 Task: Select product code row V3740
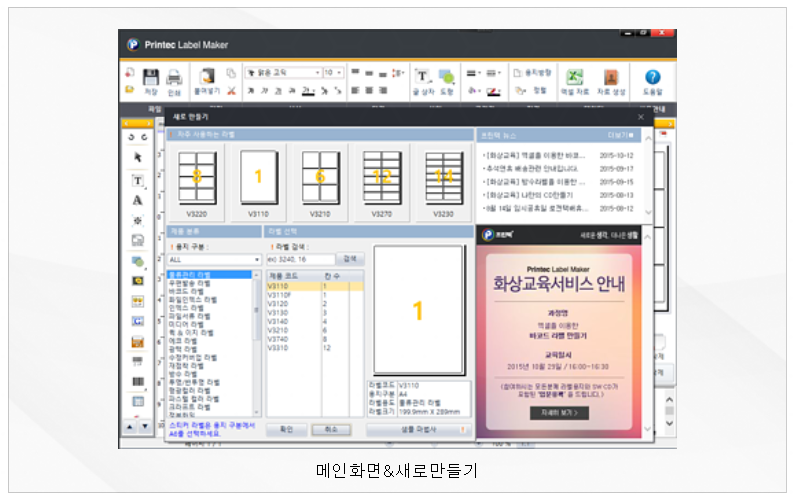click(315, 339)
